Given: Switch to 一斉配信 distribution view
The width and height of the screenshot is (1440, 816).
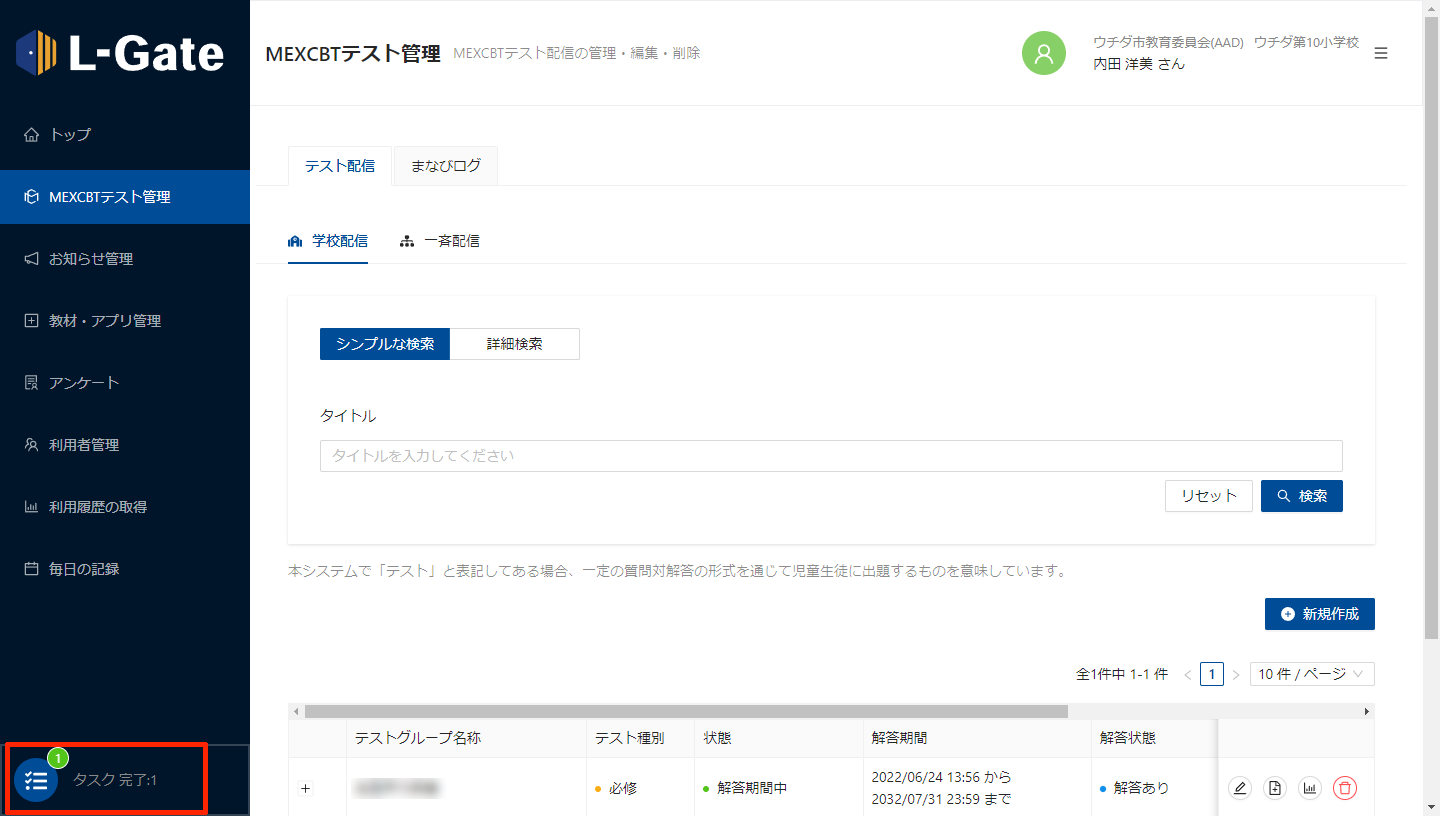Looking at the screenshot, I should coord(440,241).
